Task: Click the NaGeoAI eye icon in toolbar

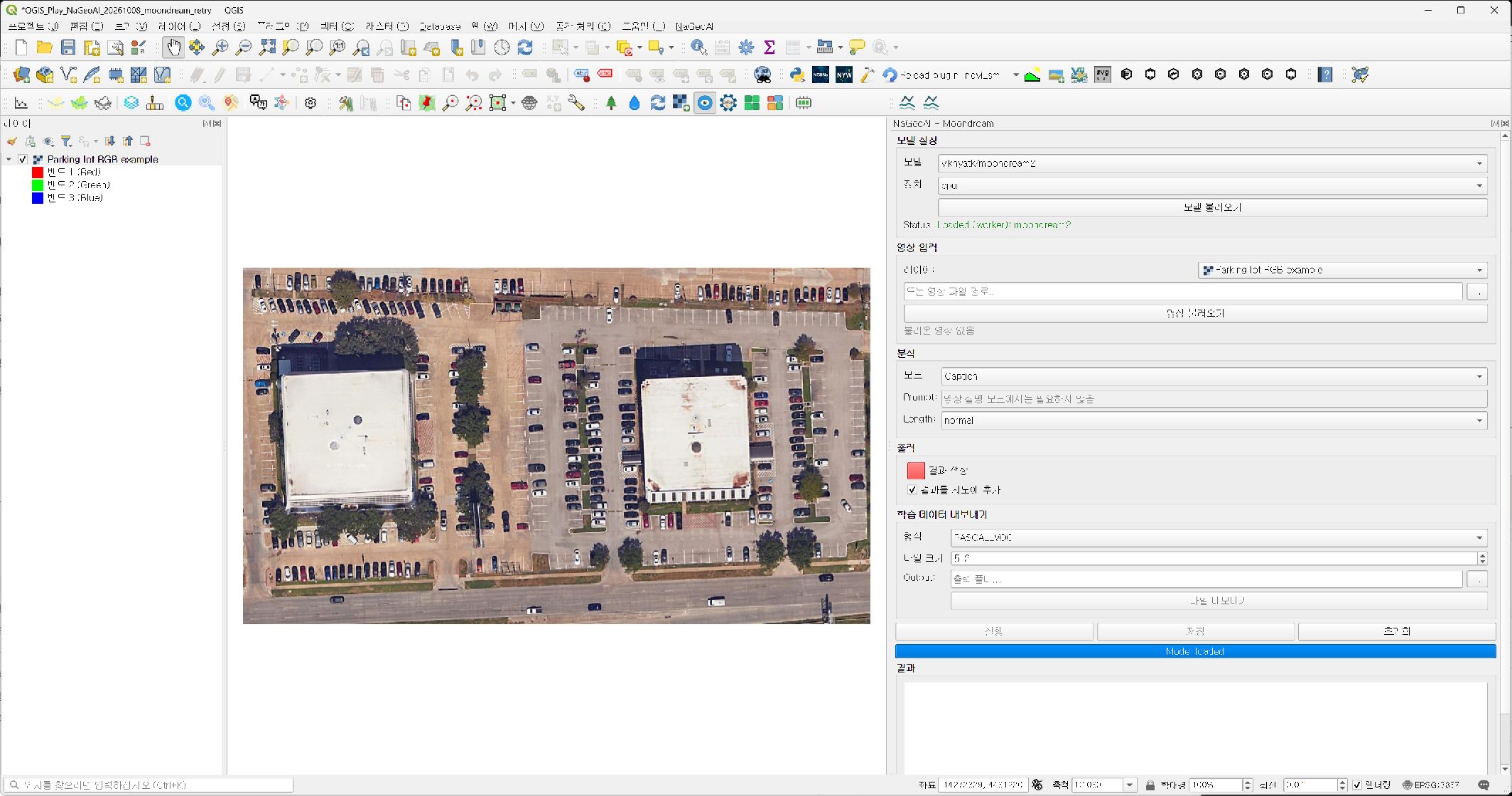Action: 704,103
